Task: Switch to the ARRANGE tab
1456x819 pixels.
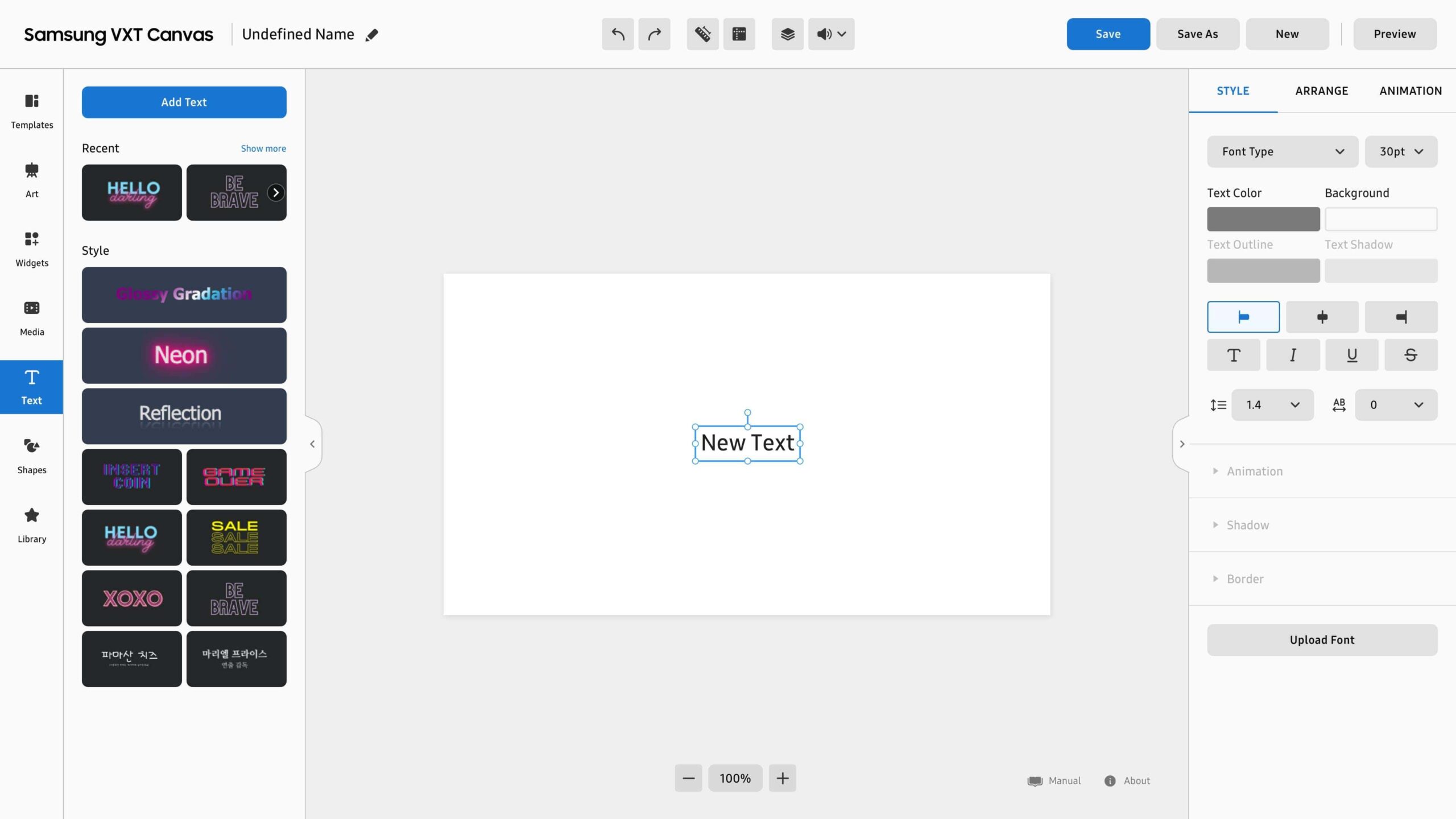Action: 1322,91
